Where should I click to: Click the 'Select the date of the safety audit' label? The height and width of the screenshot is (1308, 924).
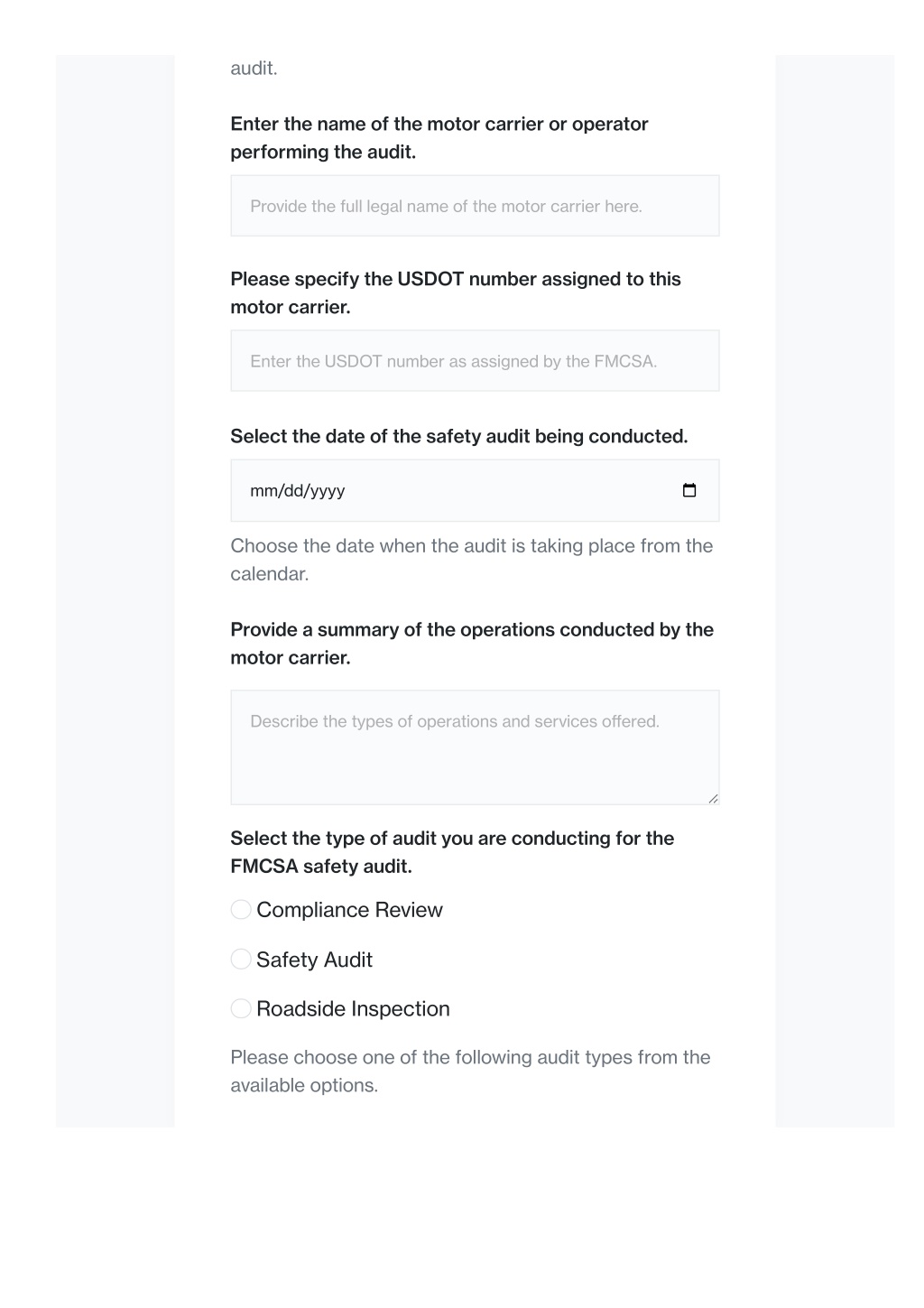(x=458, y=437)
